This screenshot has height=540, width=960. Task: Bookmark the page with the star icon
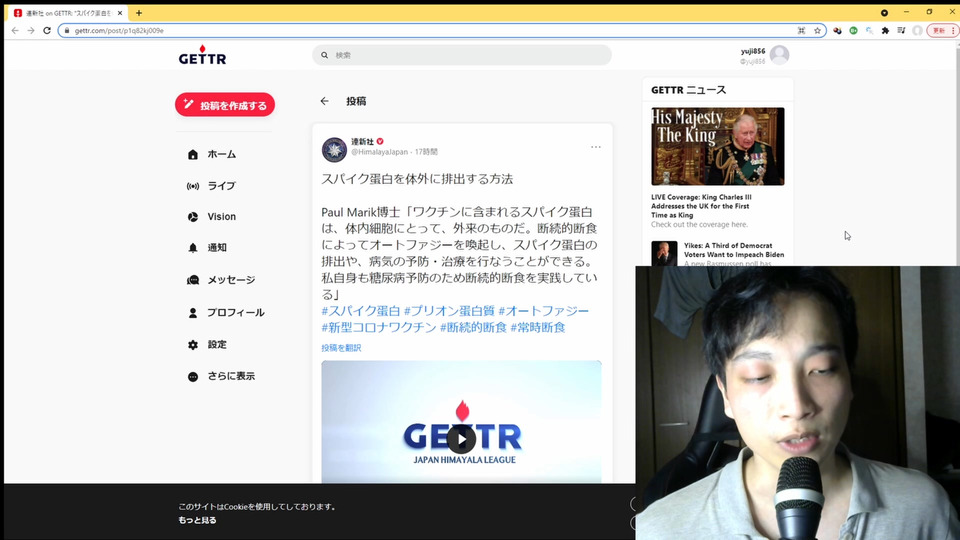pyautogui.click(x=817, y=31)
